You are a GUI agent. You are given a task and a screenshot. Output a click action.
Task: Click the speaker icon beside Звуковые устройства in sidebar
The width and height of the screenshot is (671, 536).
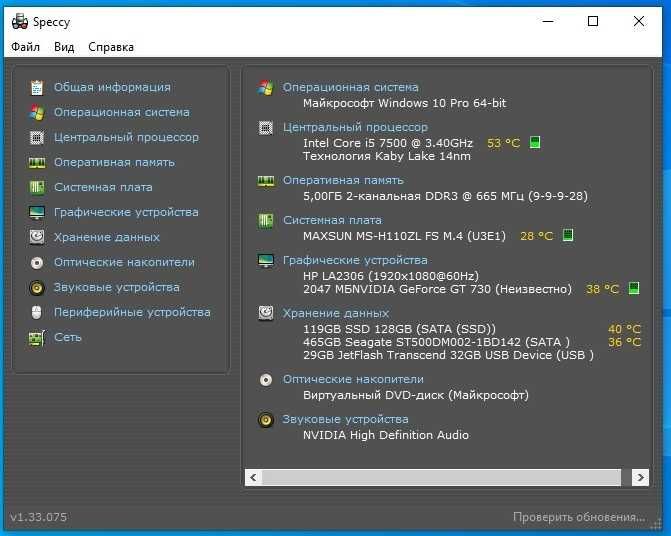[x=37, y=288]
